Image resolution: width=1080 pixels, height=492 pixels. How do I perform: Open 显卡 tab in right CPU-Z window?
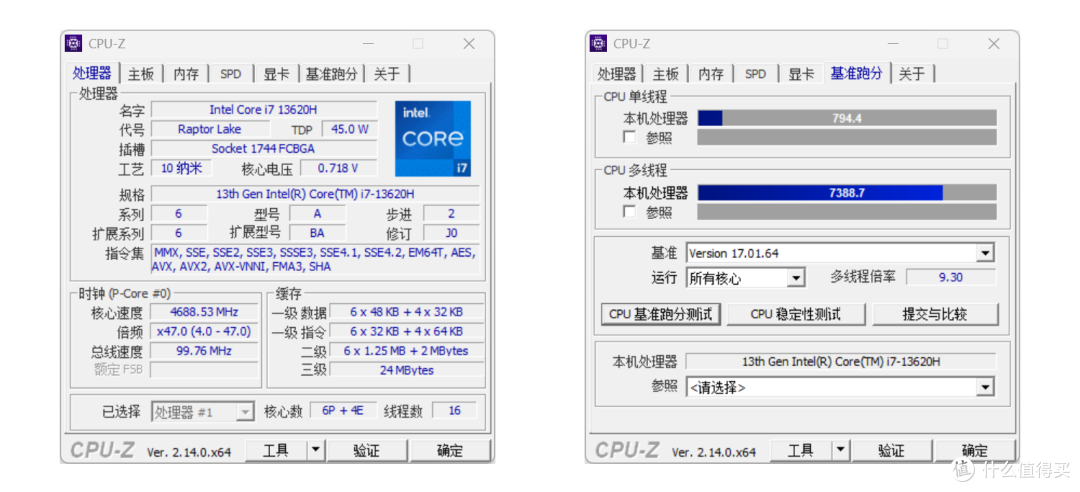point(801,74)
